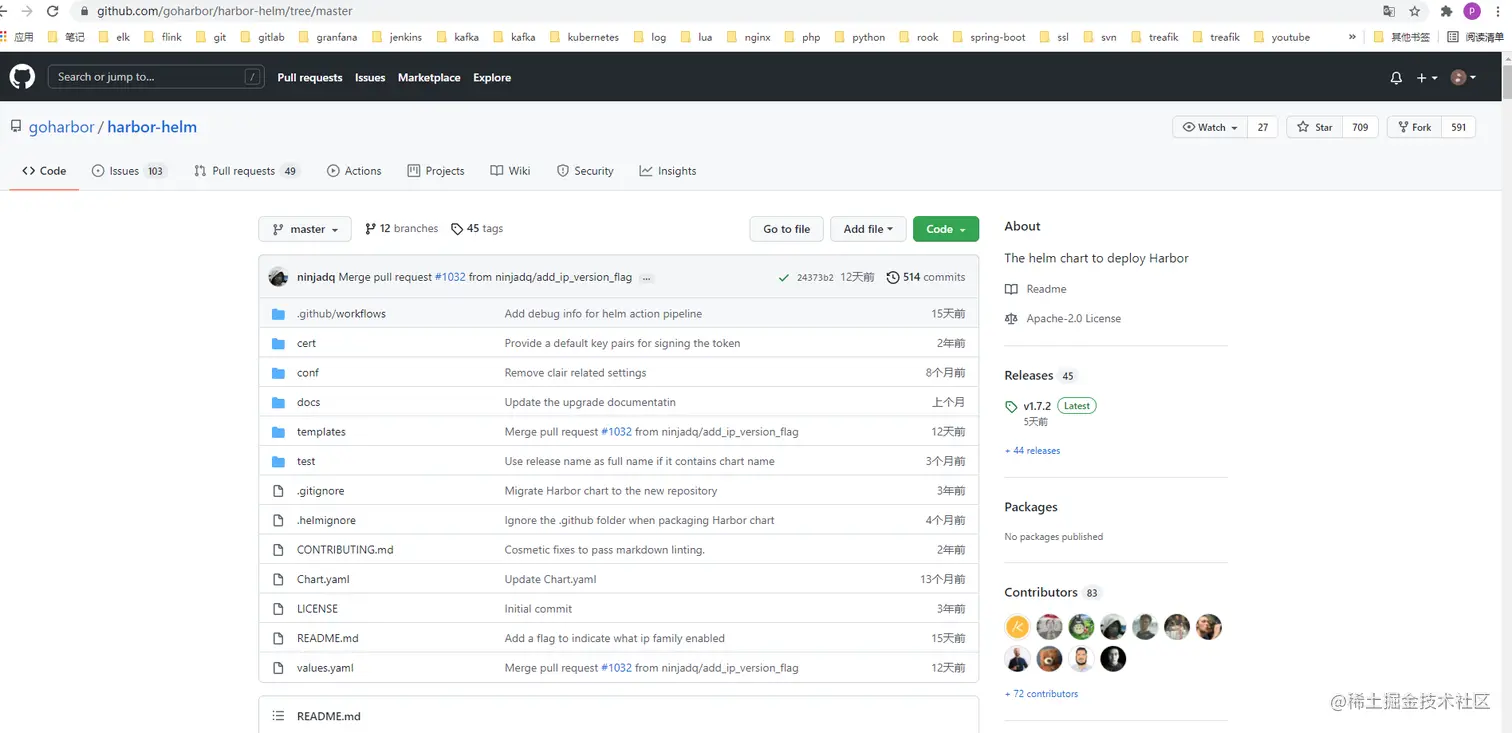Switch to the Projects tab
The width and height of the screenshot is (1512, 733).
click(x=436, y=171)
